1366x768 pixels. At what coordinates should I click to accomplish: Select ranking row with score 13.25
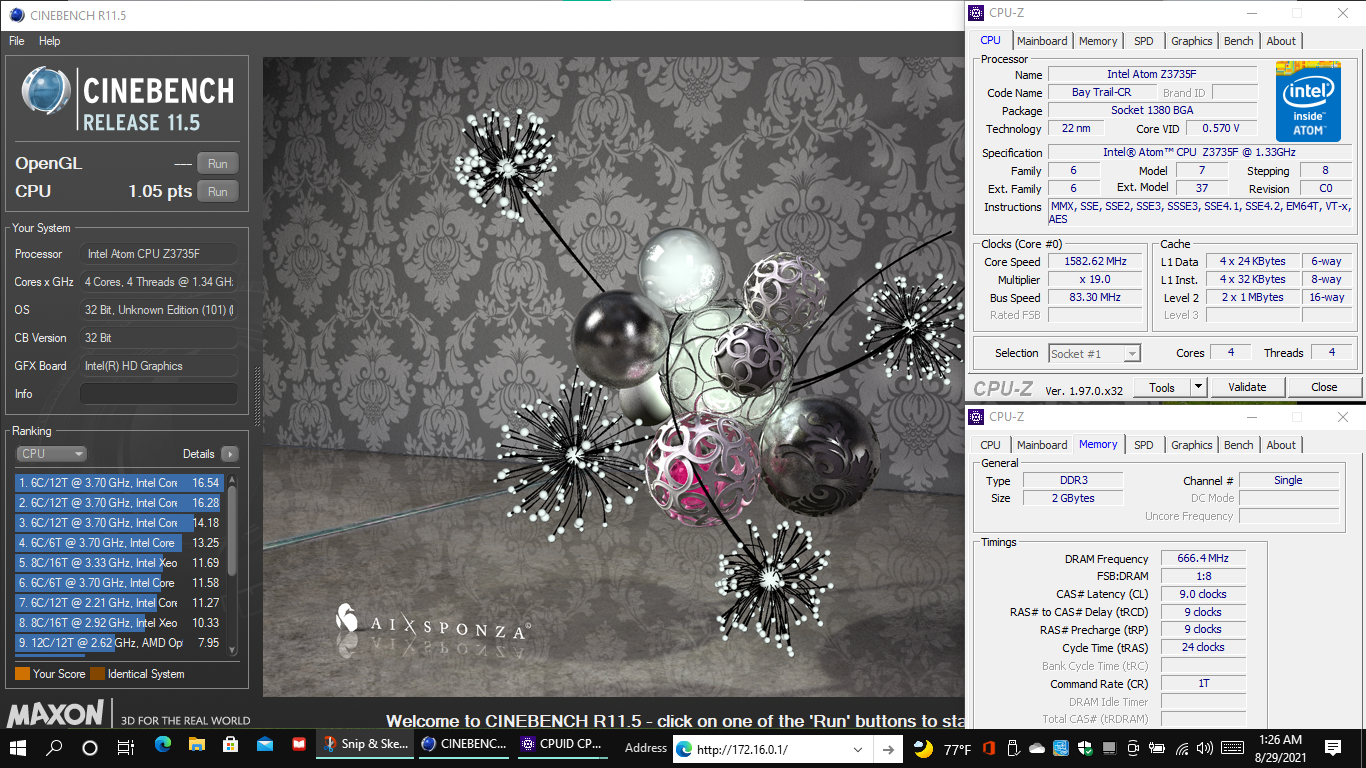coord(120,542)
